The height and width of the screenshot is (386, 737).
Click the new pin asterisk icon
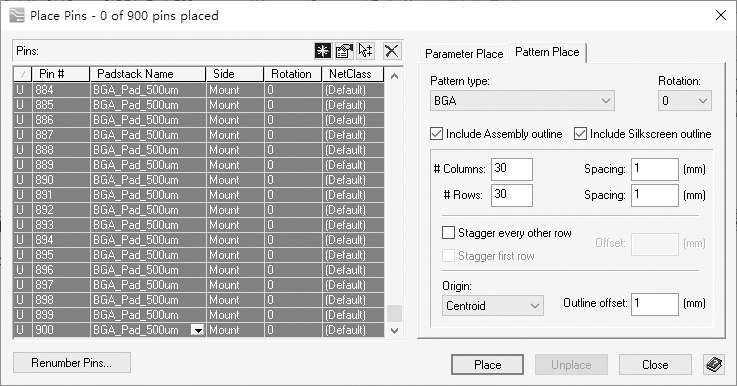coord(323,51)
